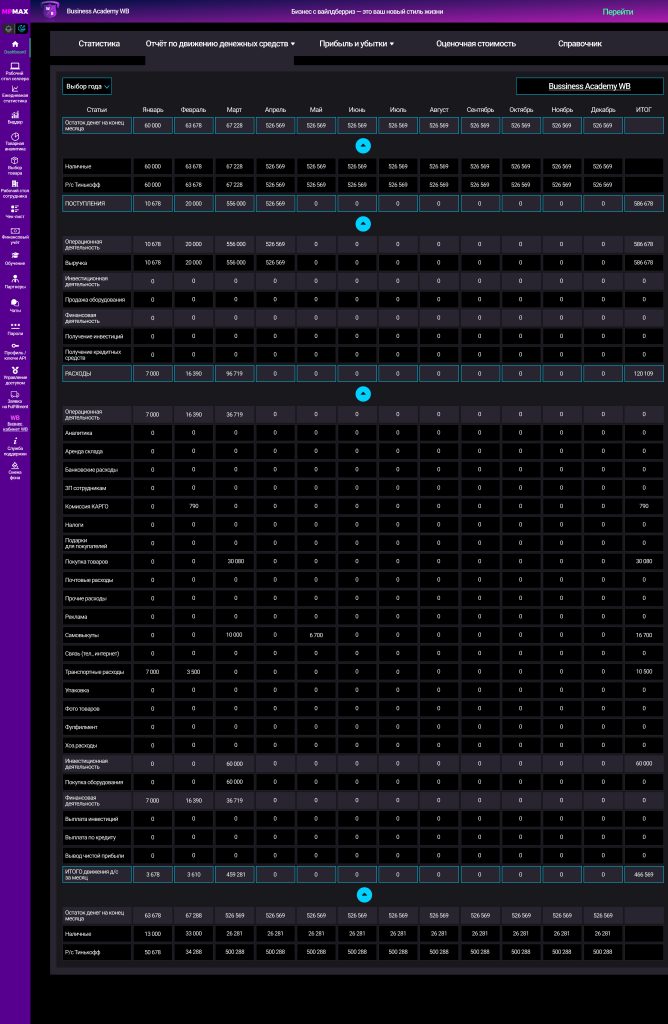The width and height of the screenshot is (668, 1024).
Task: Collapse the section under РАСХОДЫ row
Action: (363, 393)
